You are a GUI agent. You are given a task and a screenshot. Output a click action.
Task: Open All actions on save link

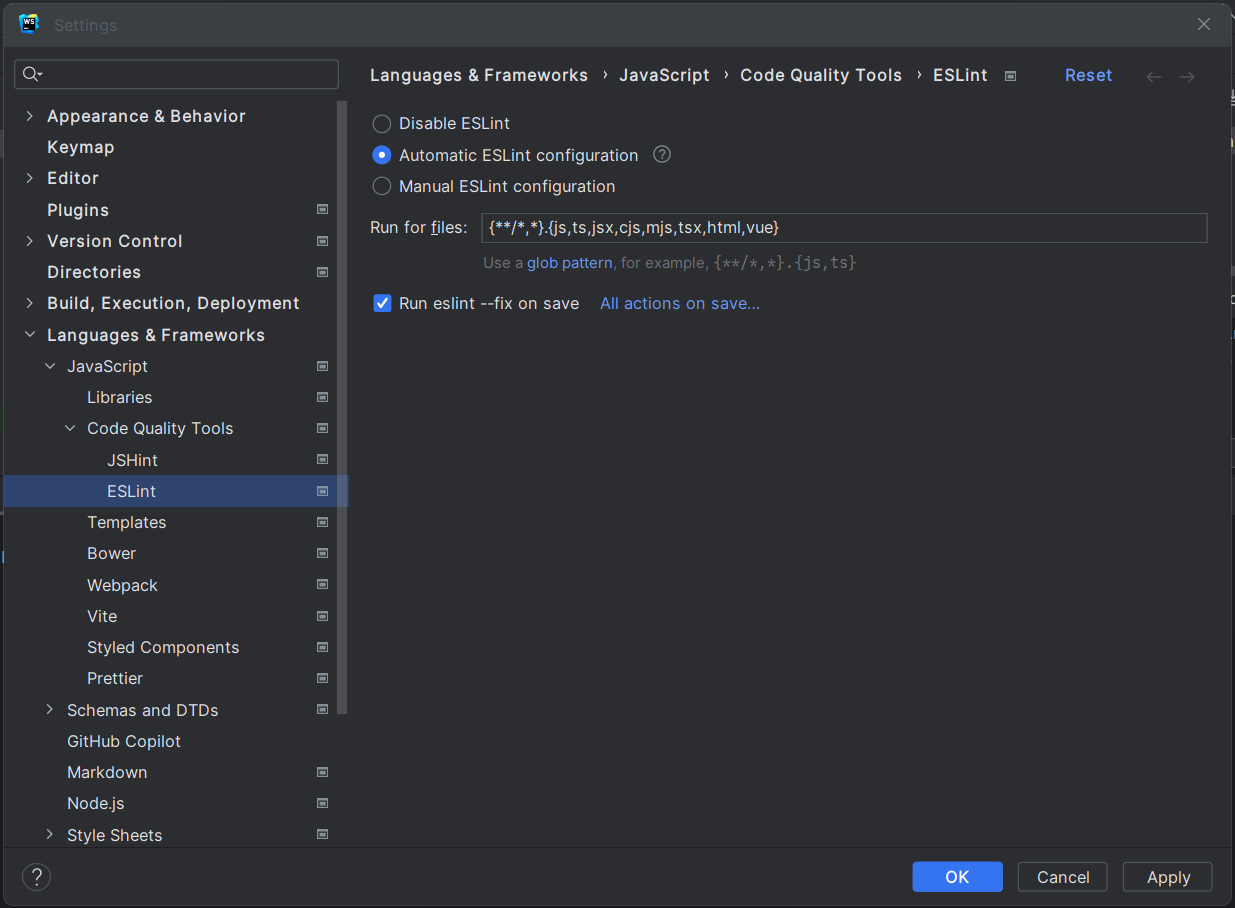[680, 303]
